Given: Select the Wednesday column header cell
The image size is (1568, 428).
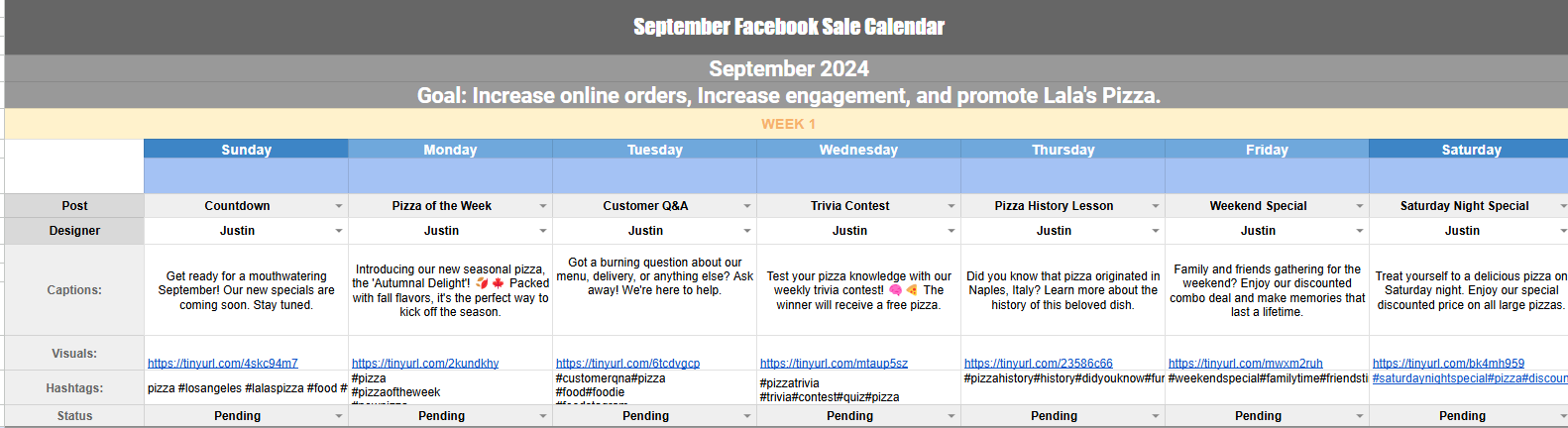Looking at the screenshot, I should click(858, 150).
